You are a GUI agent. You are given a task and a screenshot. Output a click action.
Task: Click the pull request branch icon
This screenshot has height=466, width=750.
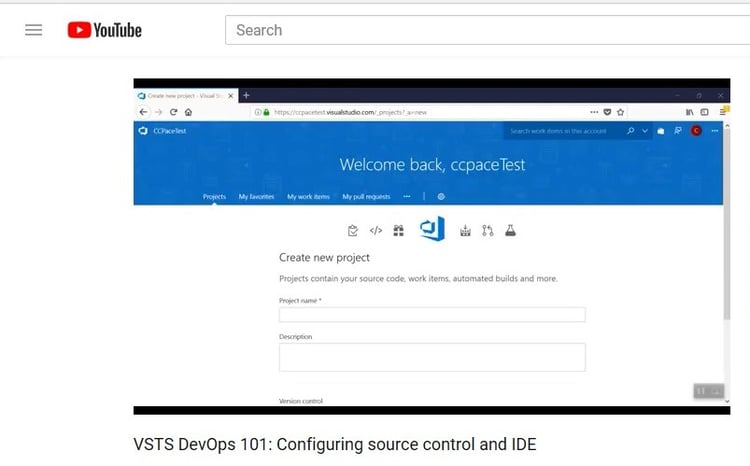tap(487, 231)
